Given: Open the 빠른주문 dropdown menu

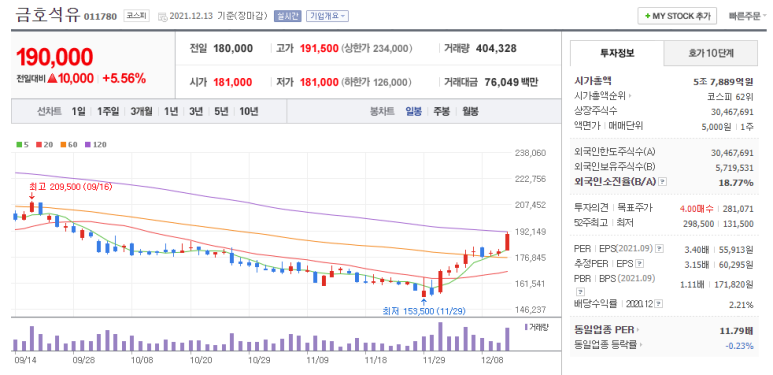Looking at the screenshot, I should point(747,16).
